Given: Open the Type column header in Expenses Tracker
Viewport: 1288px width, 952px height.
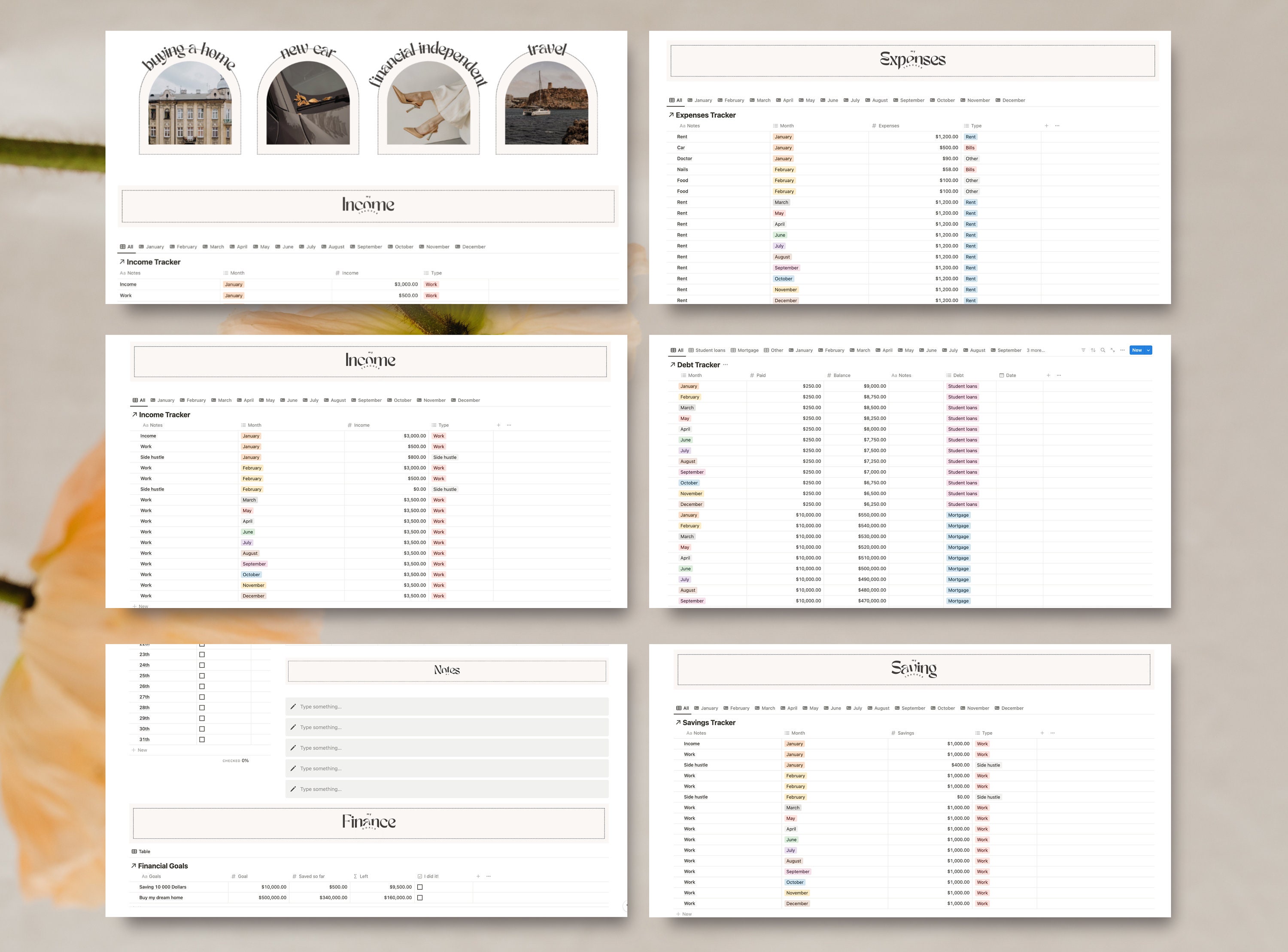Looking at the screenshot, I should (x=972, y=126).
